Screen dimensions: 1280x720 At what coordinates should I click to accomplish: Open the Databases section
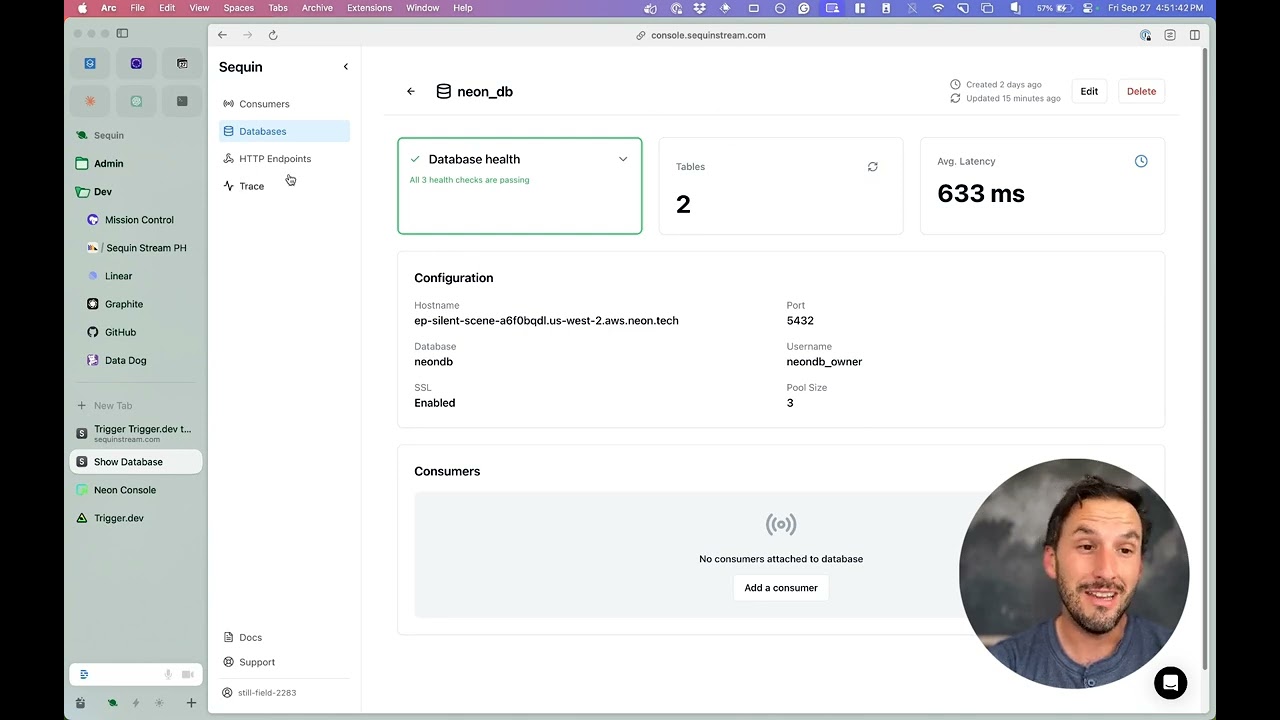[x=284, y=131]
